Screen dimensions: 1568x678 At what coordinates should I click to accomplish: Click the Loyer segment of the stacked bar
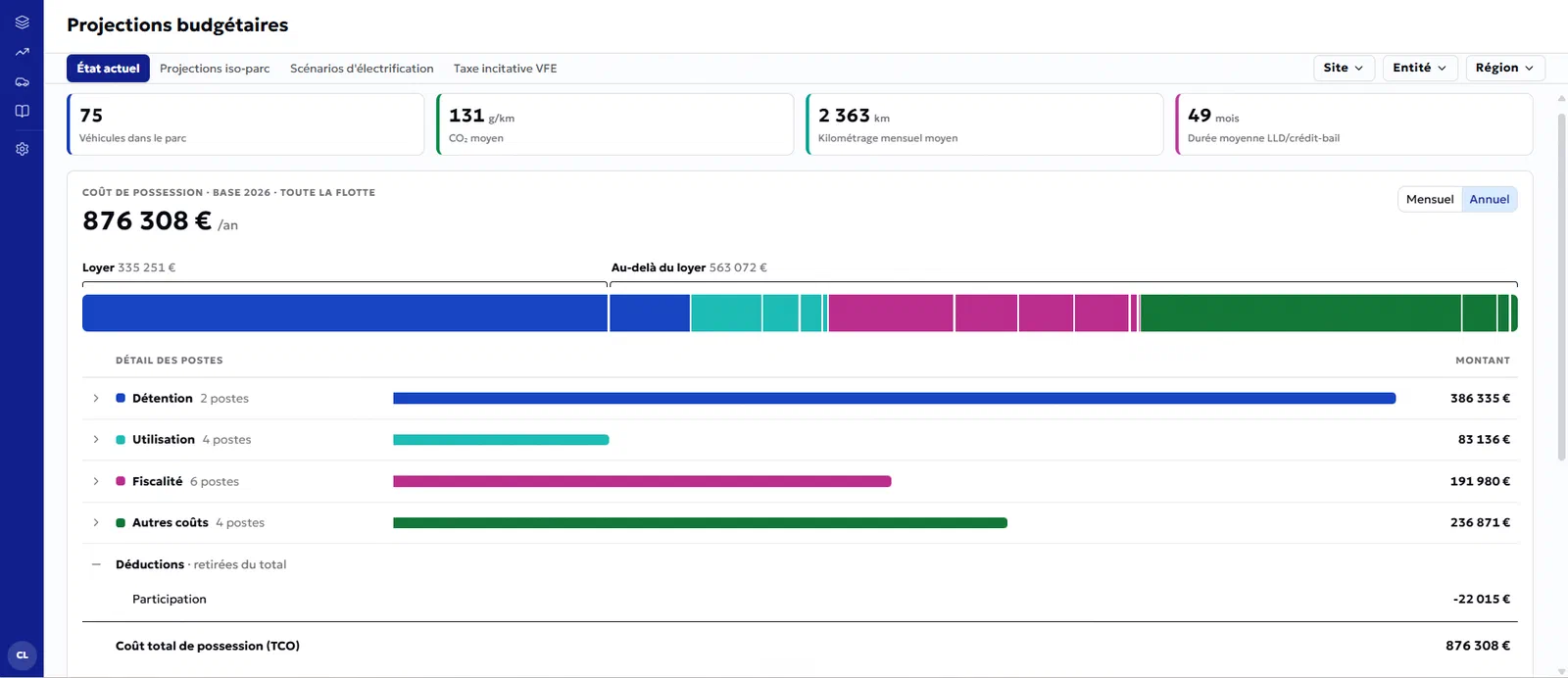tap(345, 313)
